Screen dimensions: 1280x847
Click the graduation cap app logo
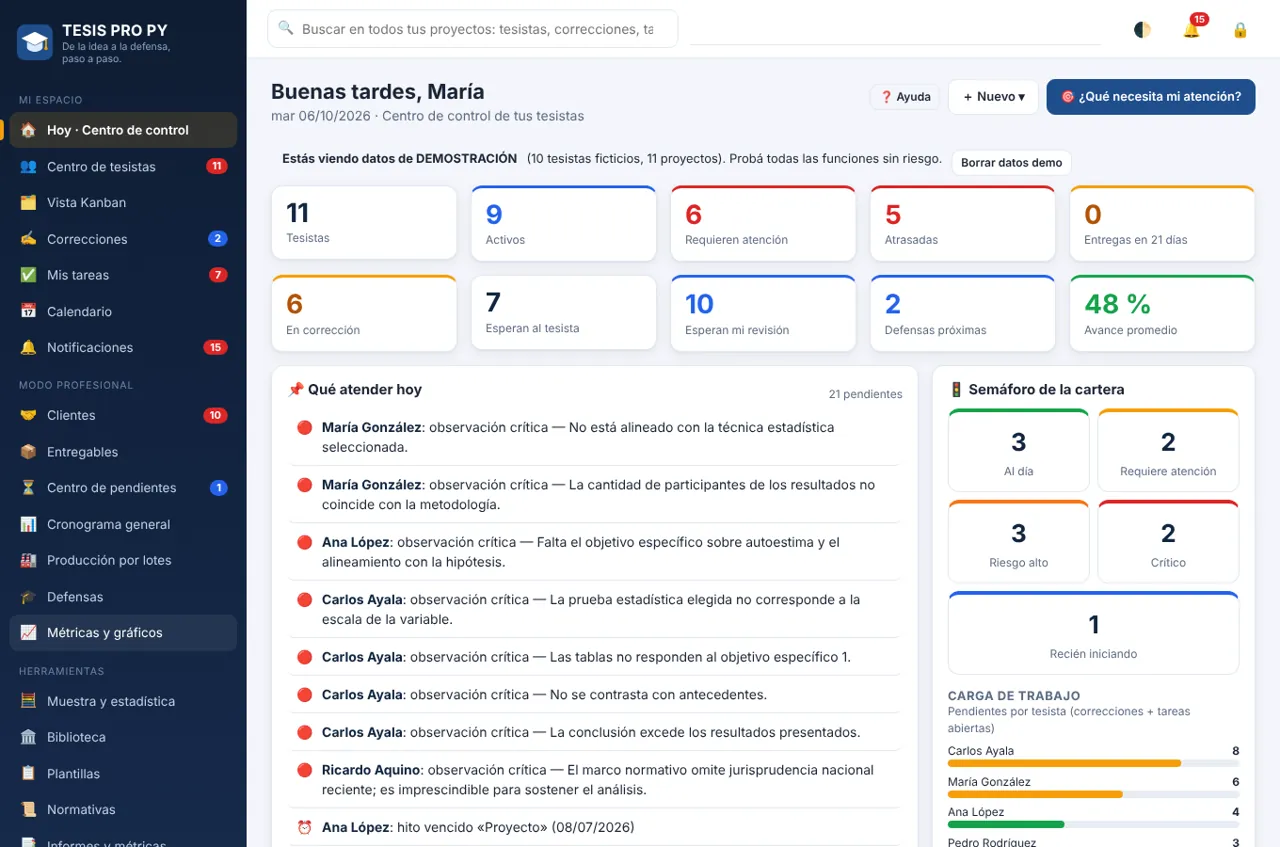[x=35, y=43]
